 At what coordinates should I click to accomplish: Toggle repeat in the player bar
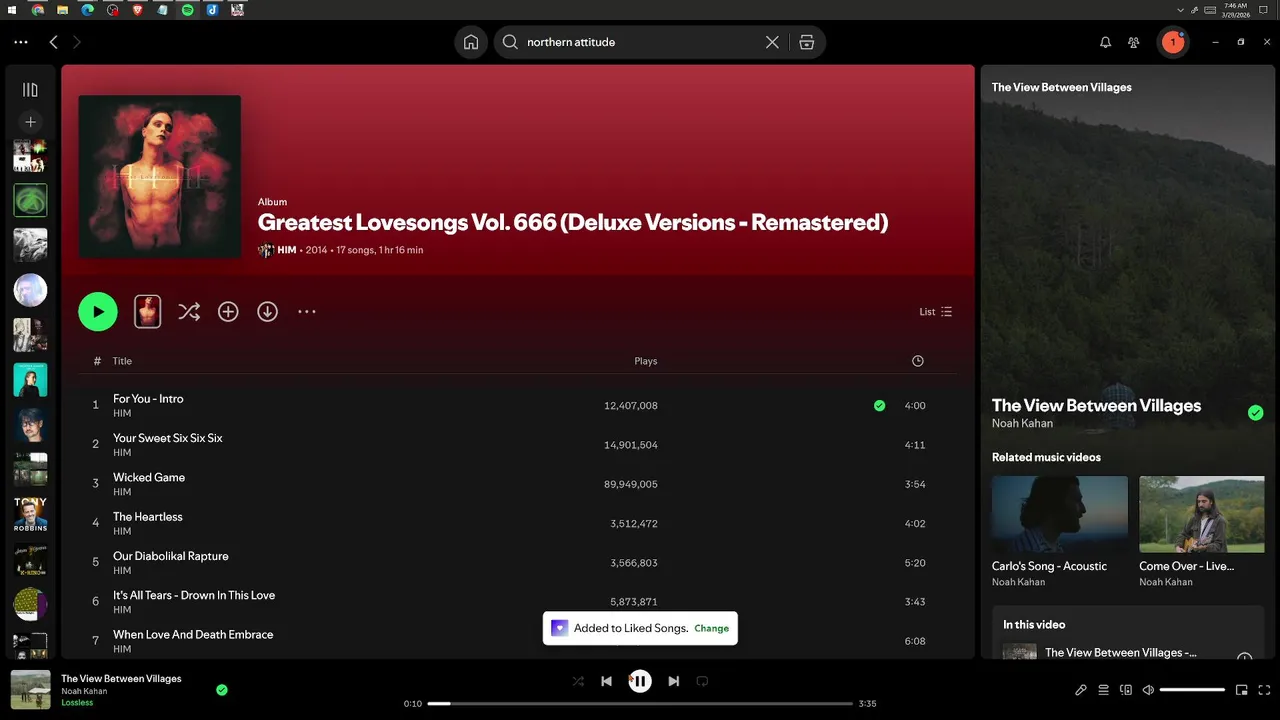702,681
